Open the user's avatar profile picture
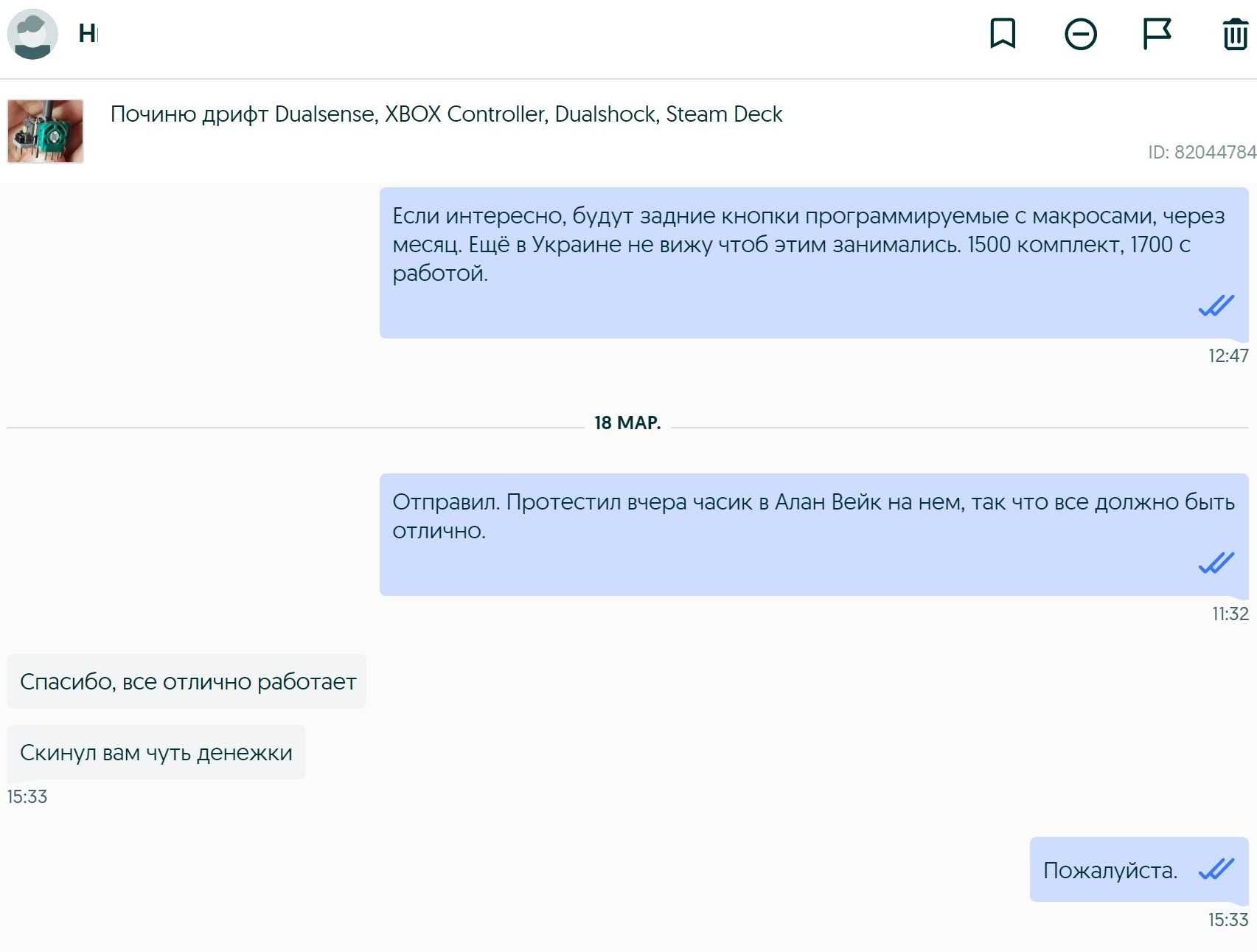The width and height of the screenshot is (1257, 952). (32, 34)
